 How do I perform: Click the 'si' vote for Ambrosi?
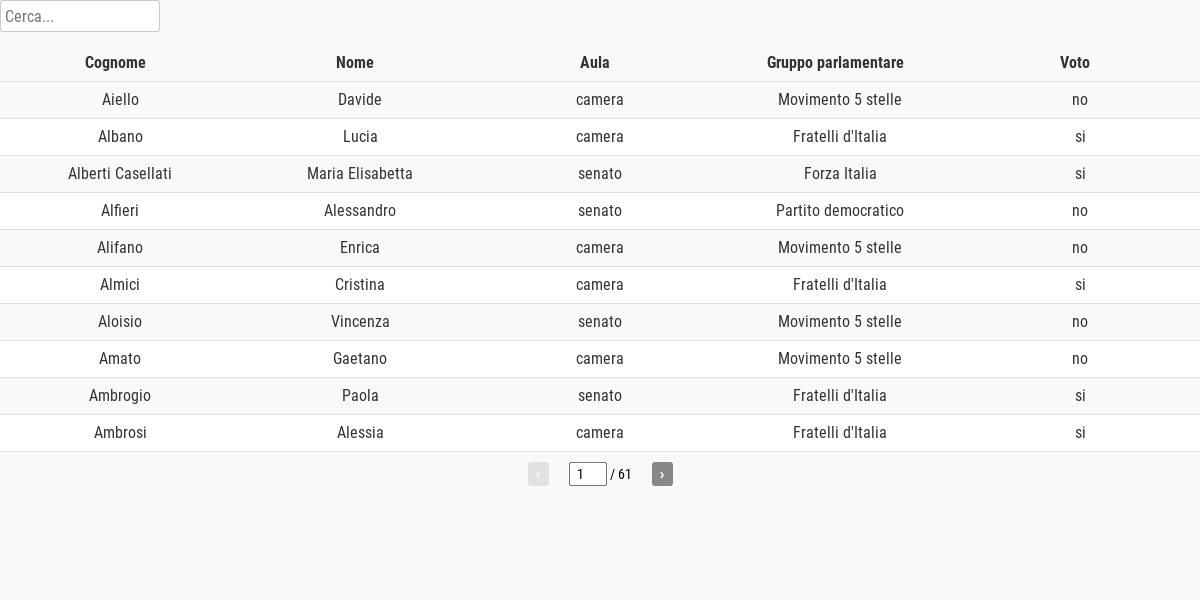pos(1080,433)
